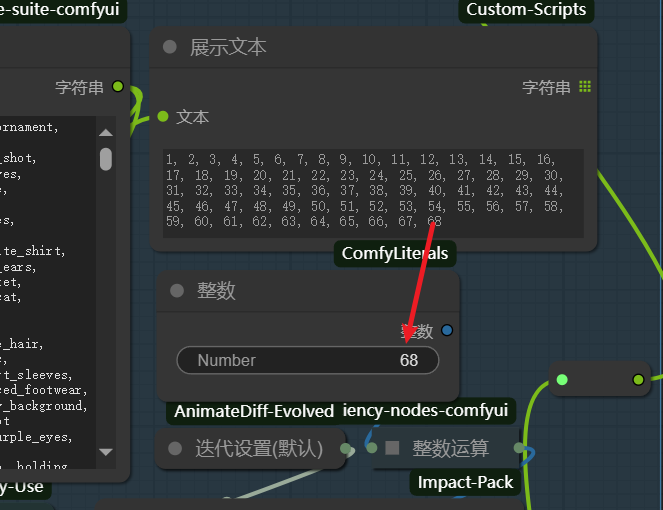Click the right output dot of 整数运算
Viewport: 663px width, 510px height.
pyautogui.click(x=519, y=448)
